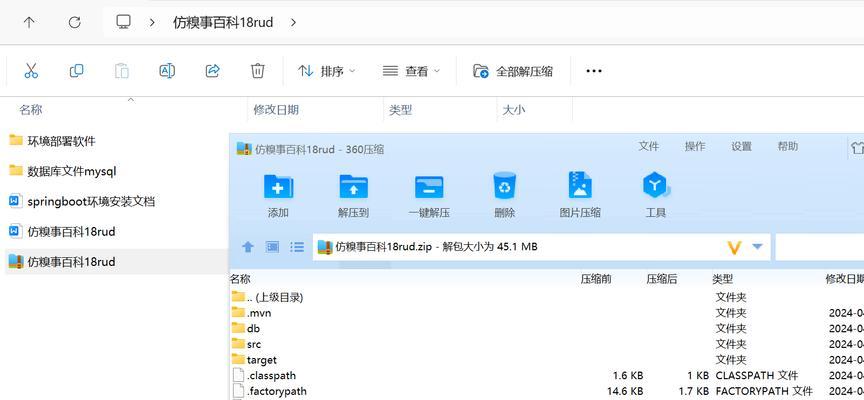Open the 设置 menu in 360压缩

coord(741,146)
